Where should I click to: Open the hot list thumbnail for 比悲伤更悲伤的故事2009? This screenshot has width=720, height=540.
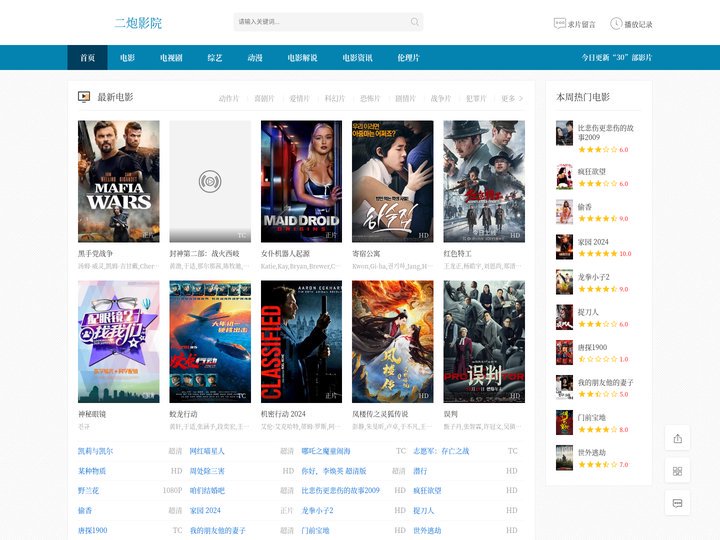[564, 133]
